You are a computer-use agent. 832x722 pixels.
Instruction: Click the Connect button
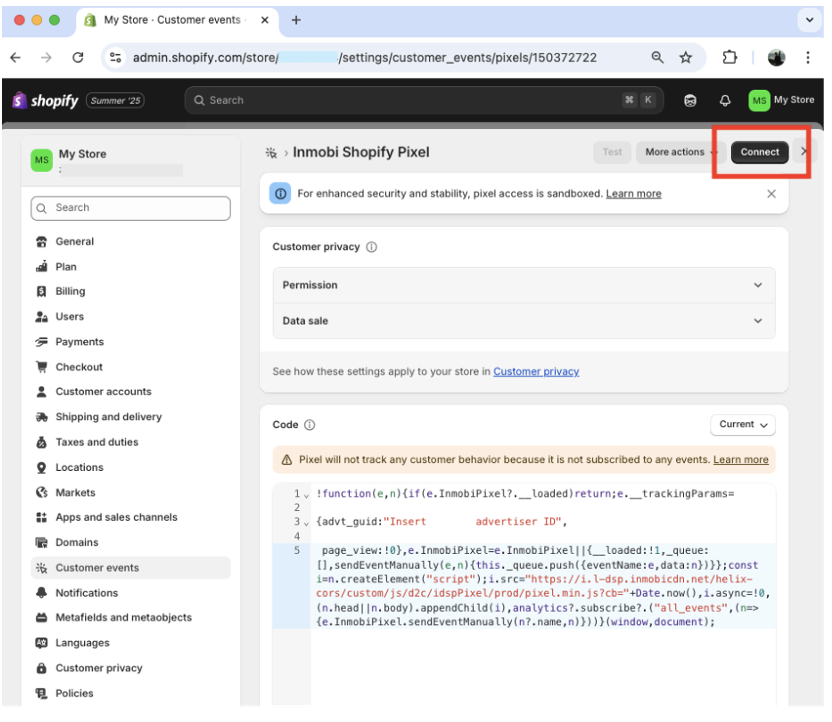759,152
